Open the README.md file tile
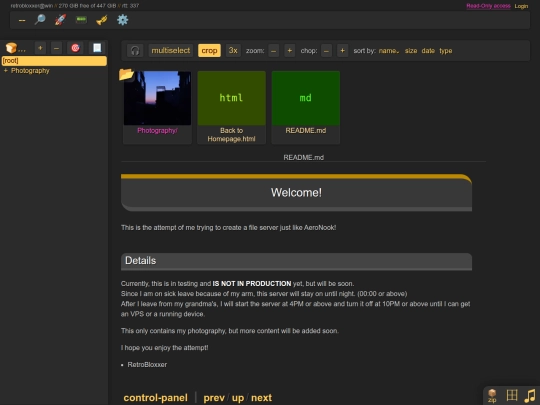Image resolution: width=540 pixels, height=405 pixels. coord(306,107)
